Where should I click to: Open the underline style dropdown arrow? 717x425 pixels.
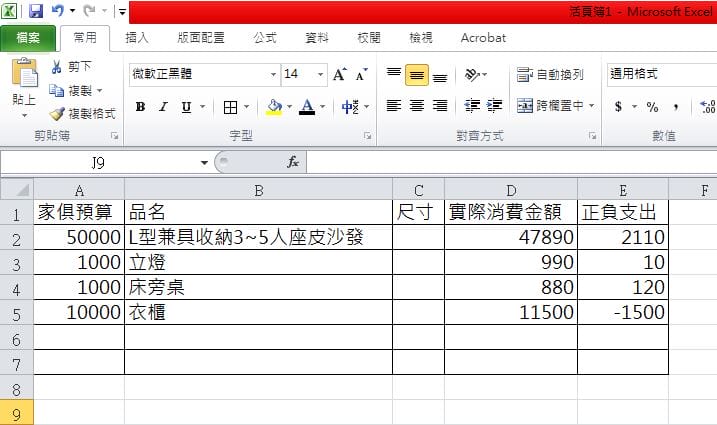(x=203, y=107)
